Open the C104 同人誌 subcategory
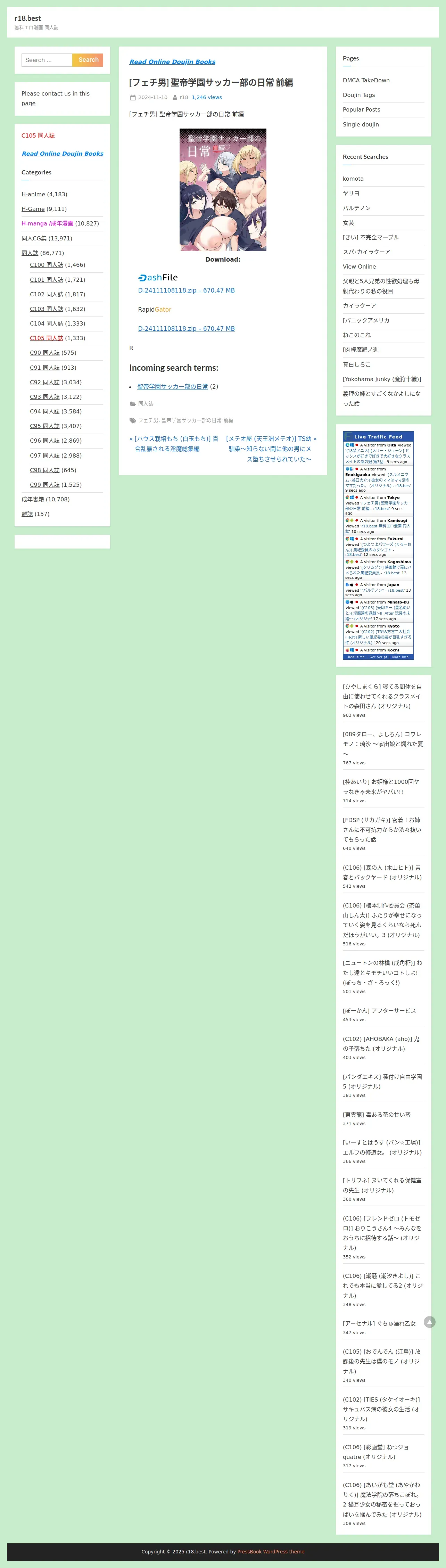446x1568 pixels. coord(46,323)
